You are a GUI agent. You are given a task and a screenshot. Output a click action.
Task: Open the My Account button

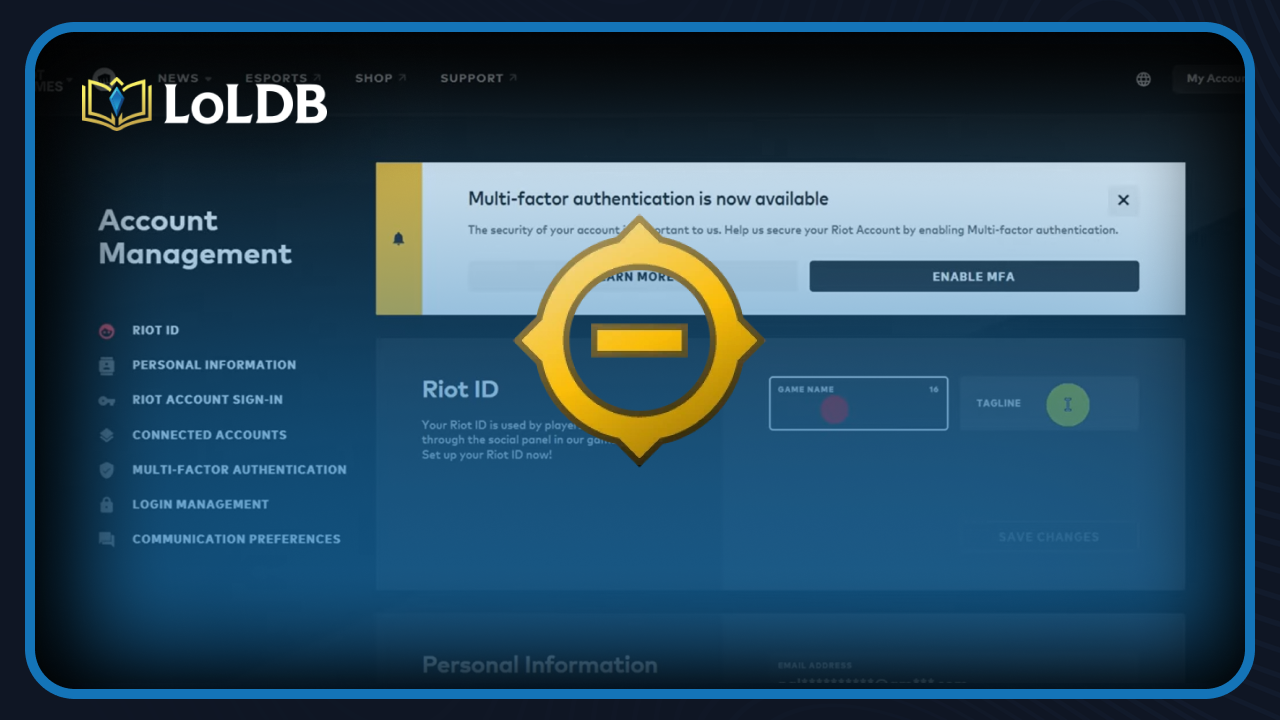click(x=1209, y=79)
